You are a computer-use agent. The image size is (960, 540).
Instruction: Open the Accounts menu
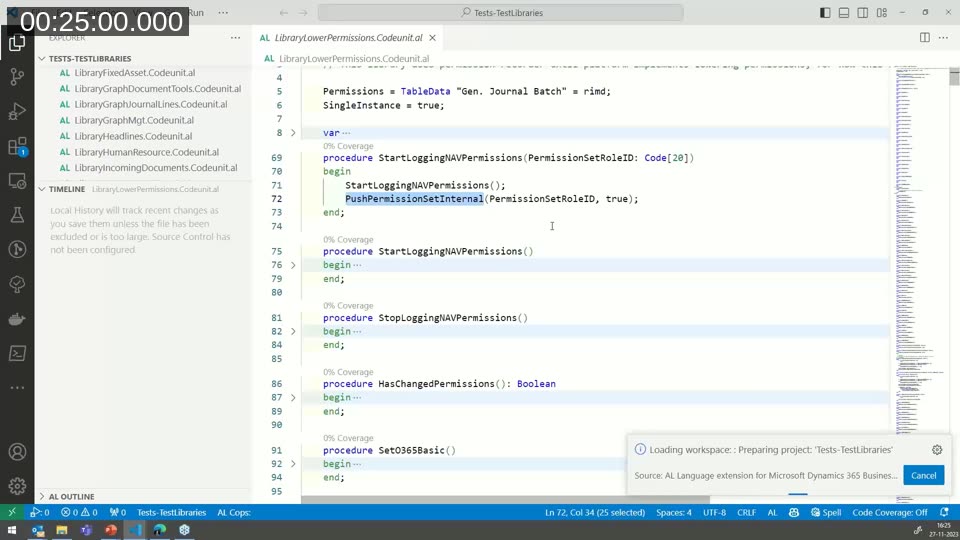pos(17,452)
